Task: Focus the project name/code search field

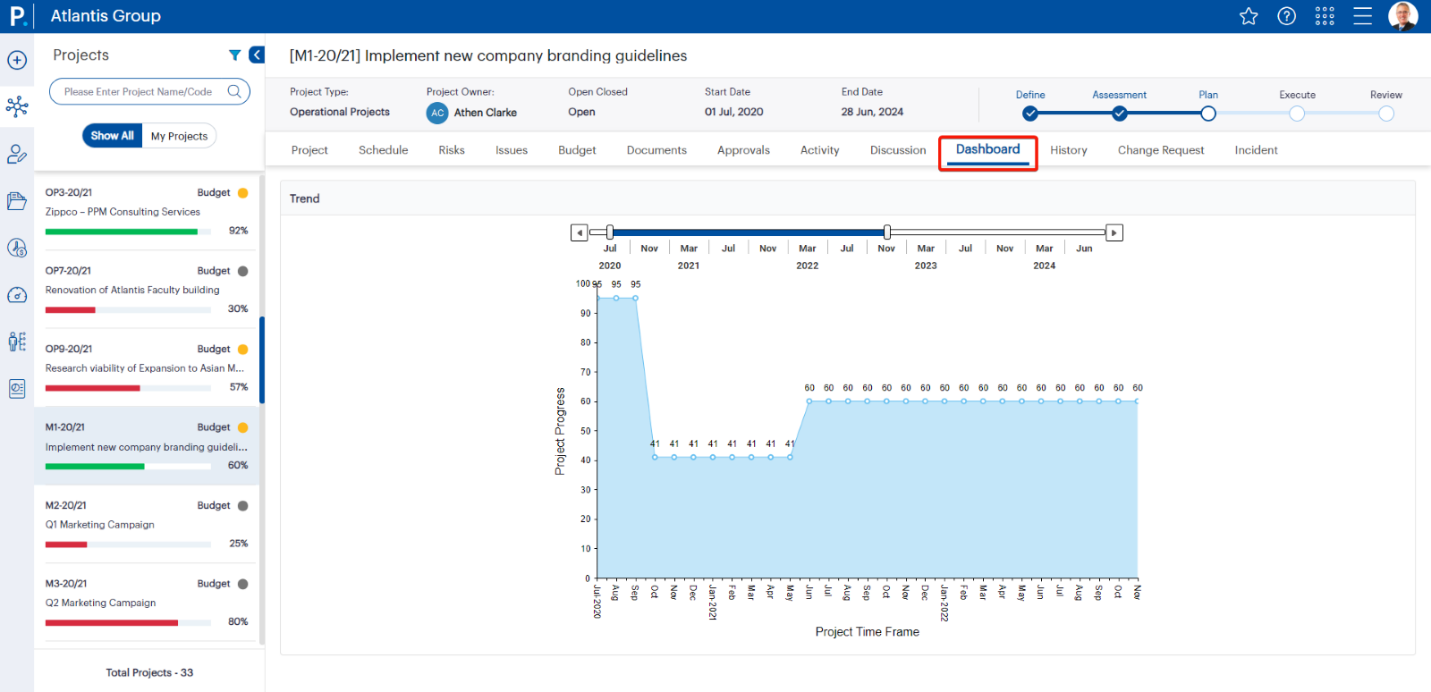Action: 150,91
